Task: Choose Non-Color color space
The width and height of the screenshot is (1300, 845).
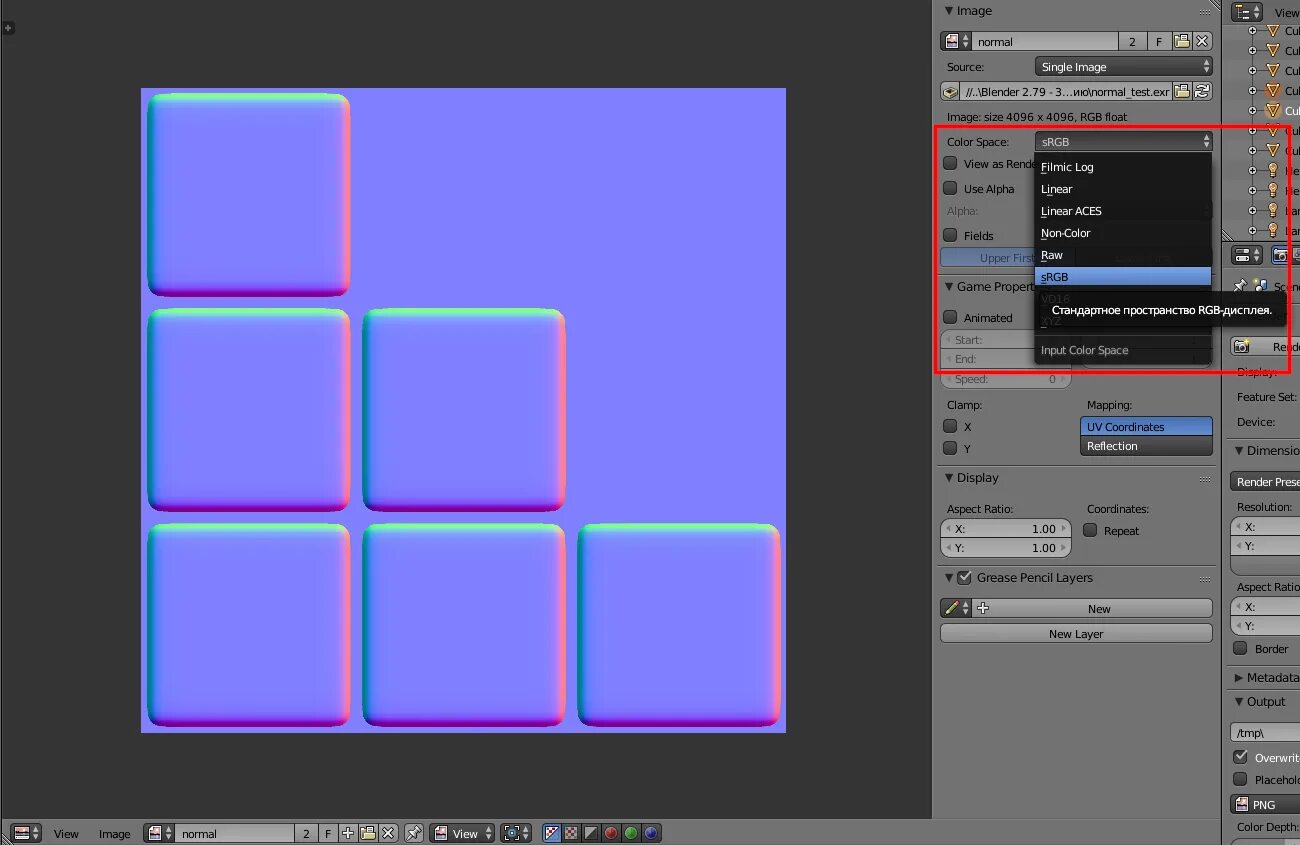Action: (1123, 233)
